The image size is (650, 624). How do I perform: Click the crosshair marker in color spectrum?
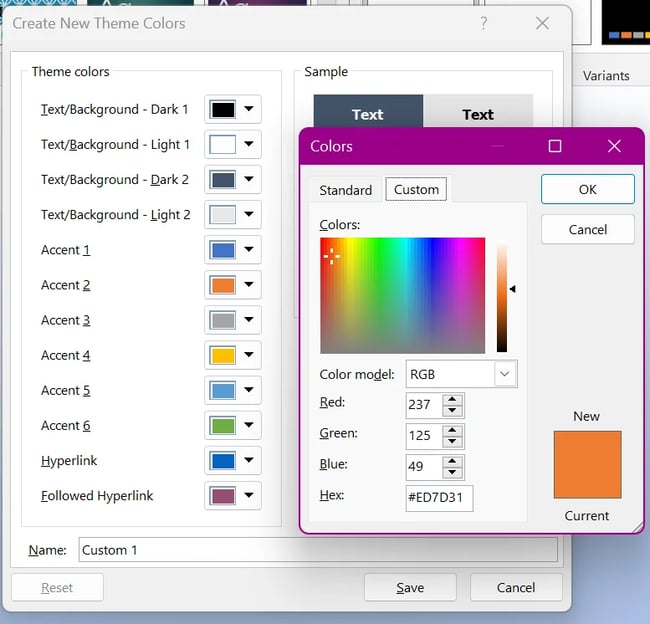click(x=332, y=256)
